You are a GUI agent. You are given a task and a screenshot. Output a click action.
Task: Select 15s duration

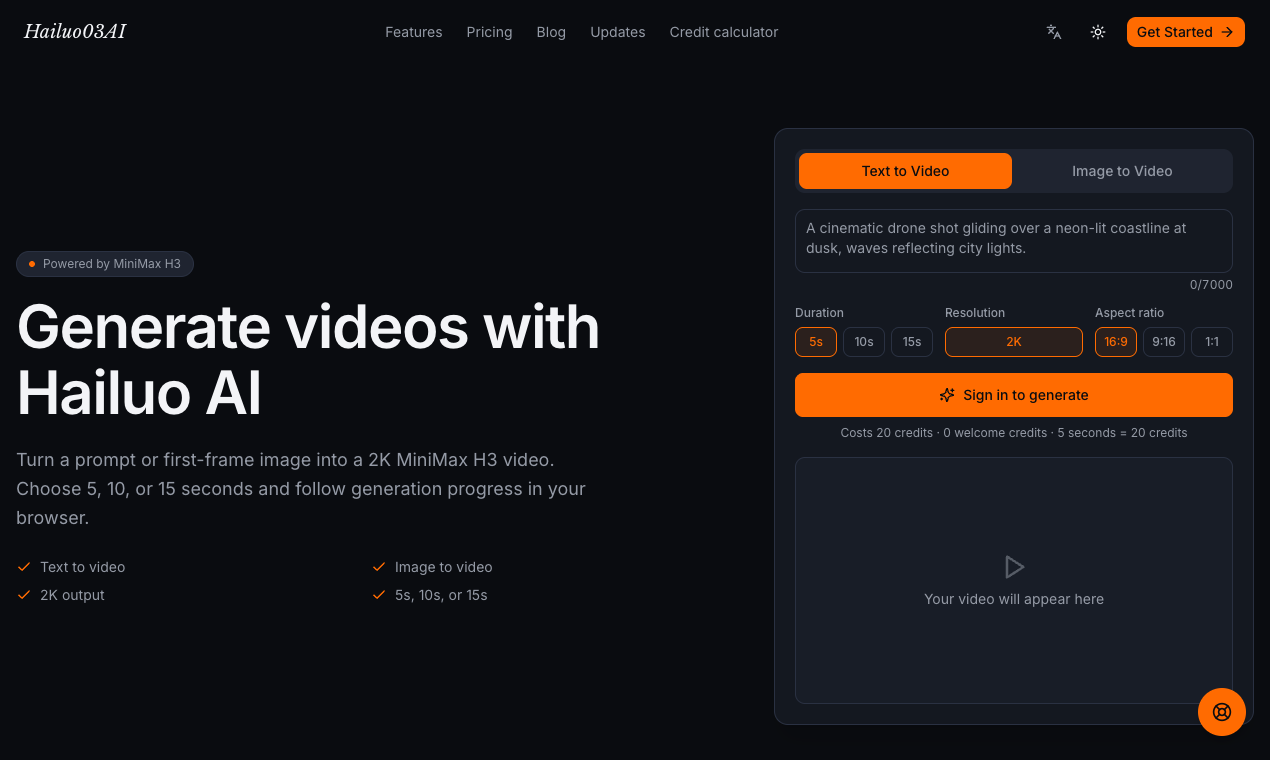[912, 342]
